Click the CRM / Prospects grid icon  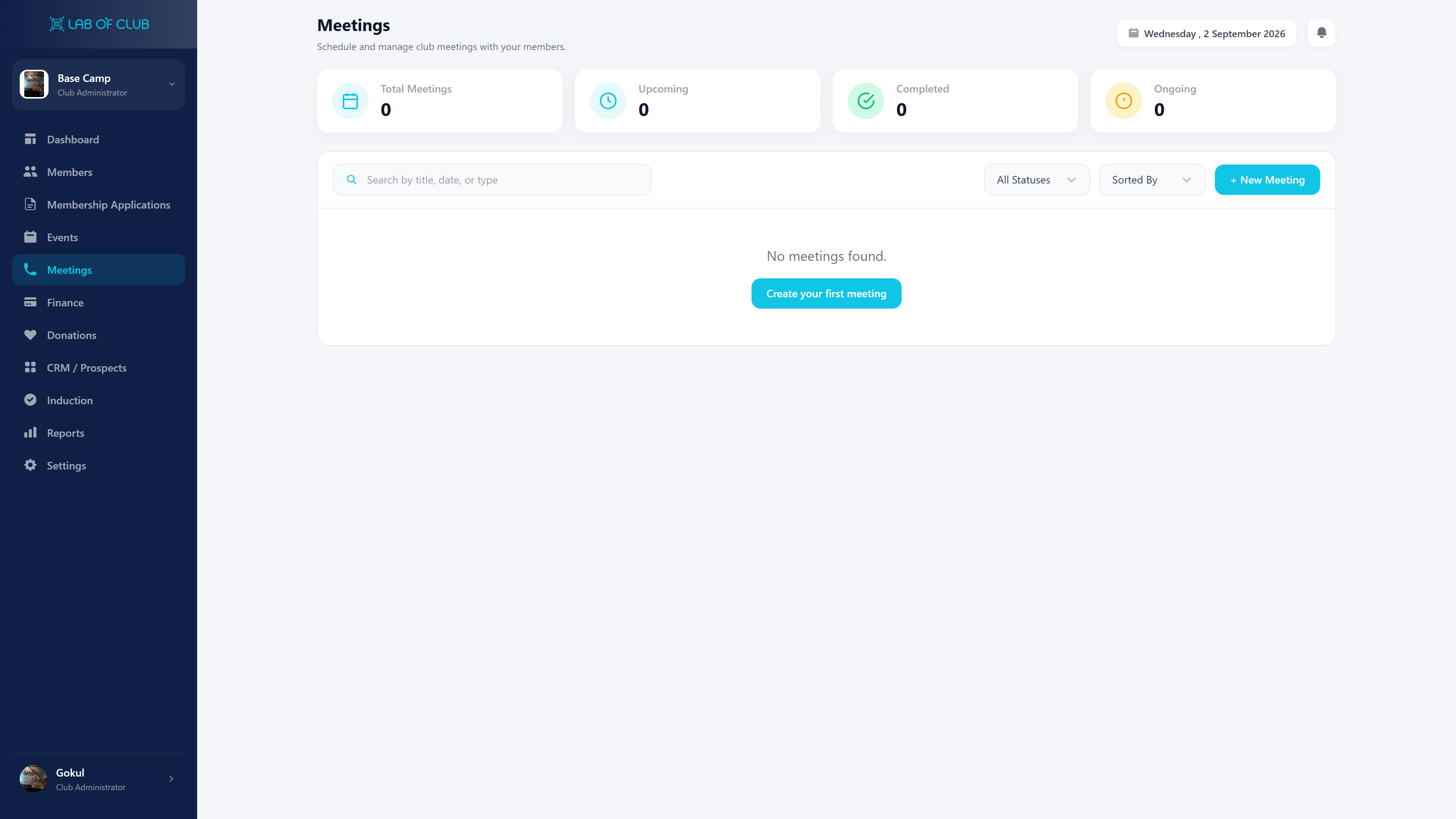30,367
